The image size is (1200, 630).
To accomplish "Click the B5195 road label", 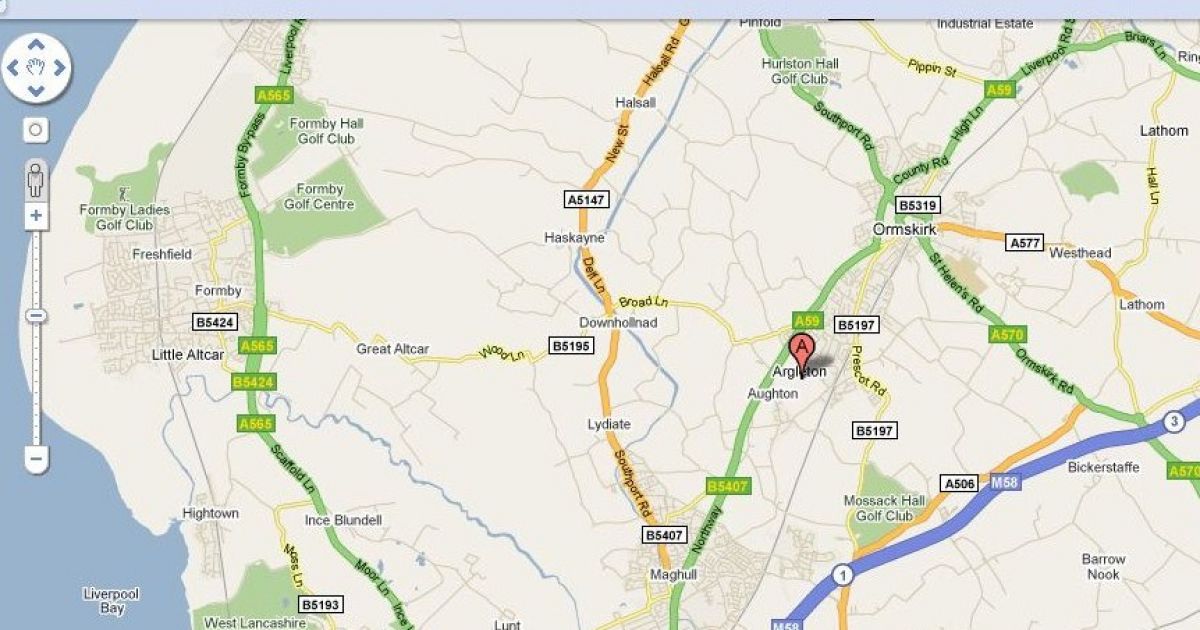I will (x=572, y=345).
